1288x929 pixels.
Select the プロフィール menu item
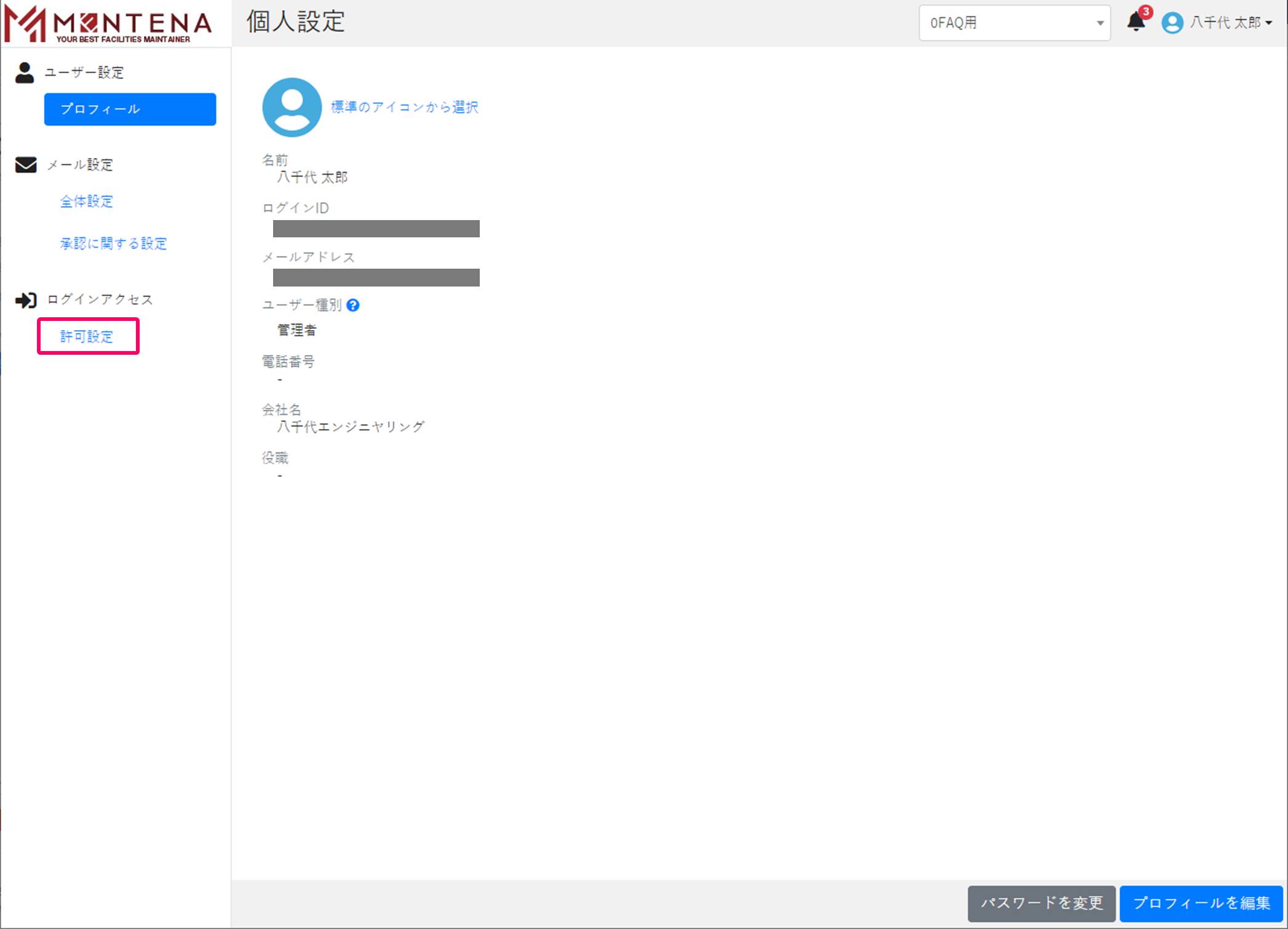pyautogui.click(x=130, y=109)
